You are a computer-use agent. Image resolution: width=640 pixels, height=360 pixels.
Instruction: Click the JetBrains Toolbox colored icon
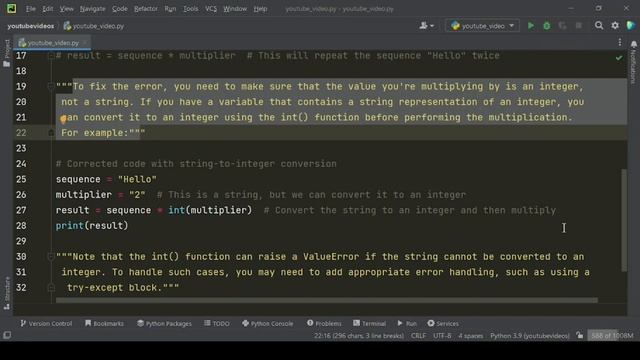pyautogui.click(x=630, y=26)
